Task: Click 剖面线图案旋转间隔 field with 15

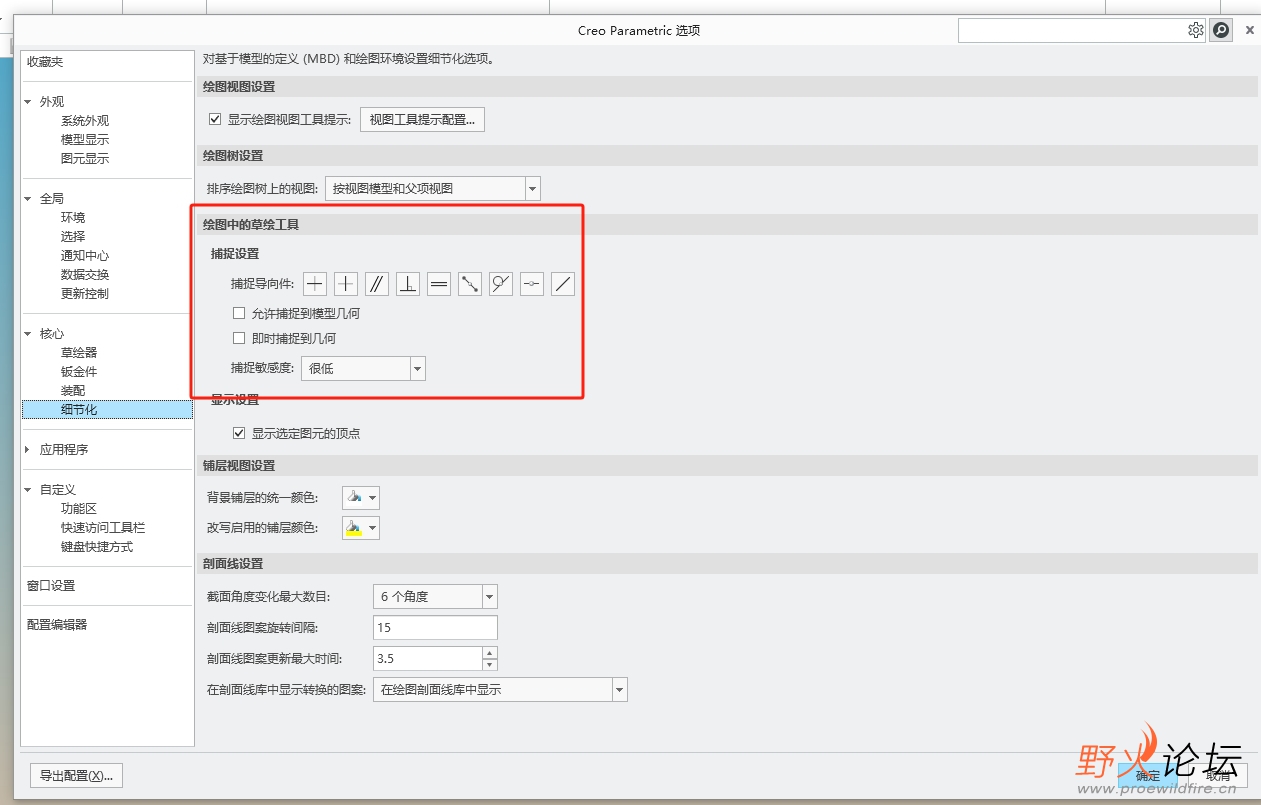Action: (435, 628)
